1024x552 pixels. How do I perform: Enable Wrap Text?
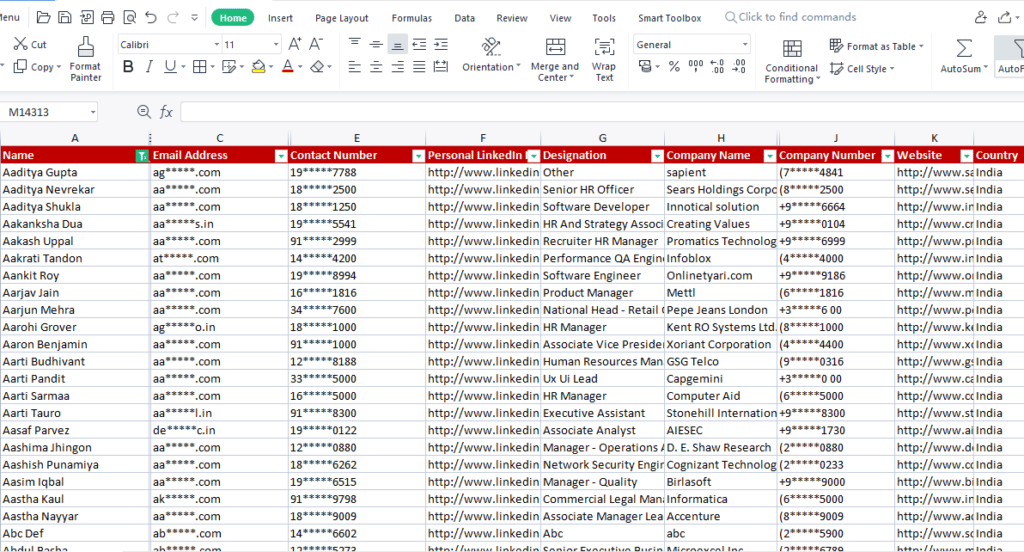click(x=604, y=59)
